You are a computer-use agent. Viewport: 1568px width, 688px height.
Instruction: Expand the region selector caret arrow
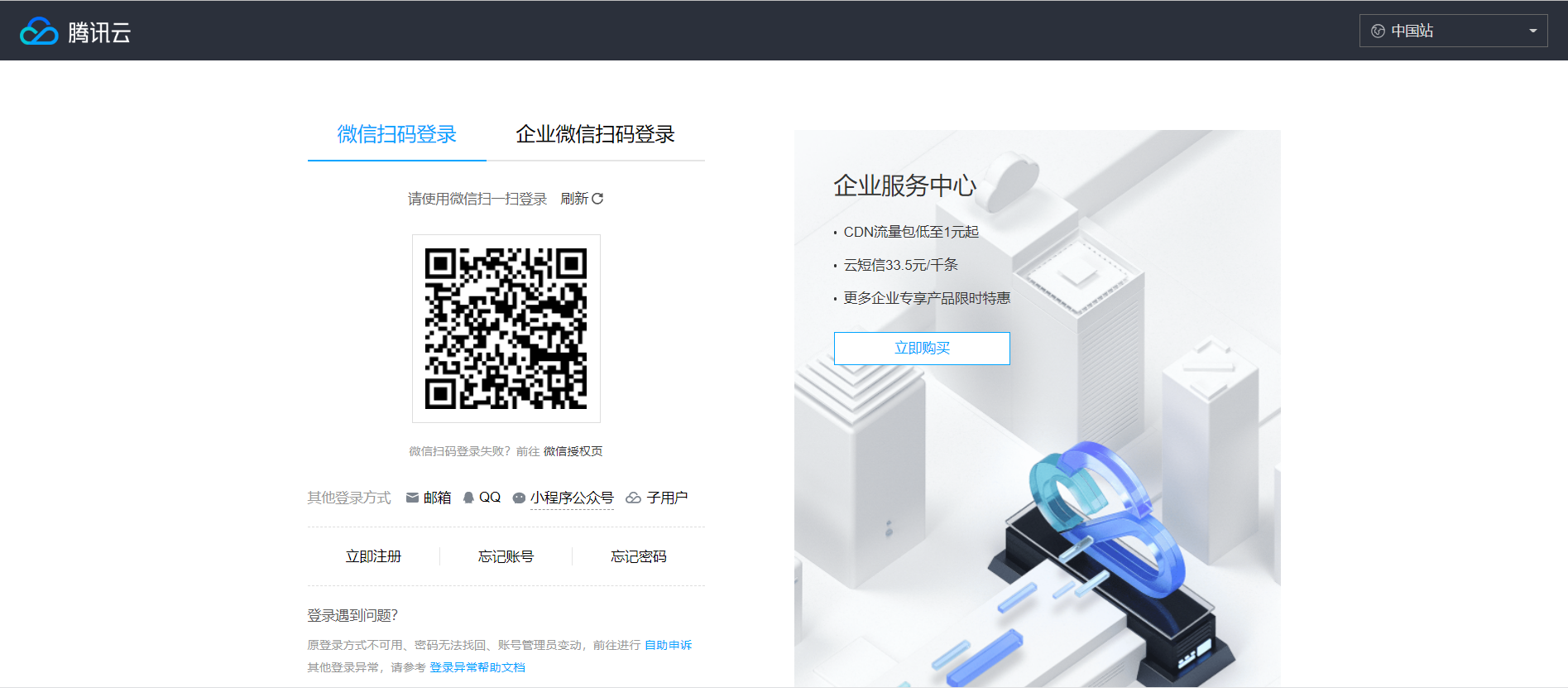(1532, 31)
